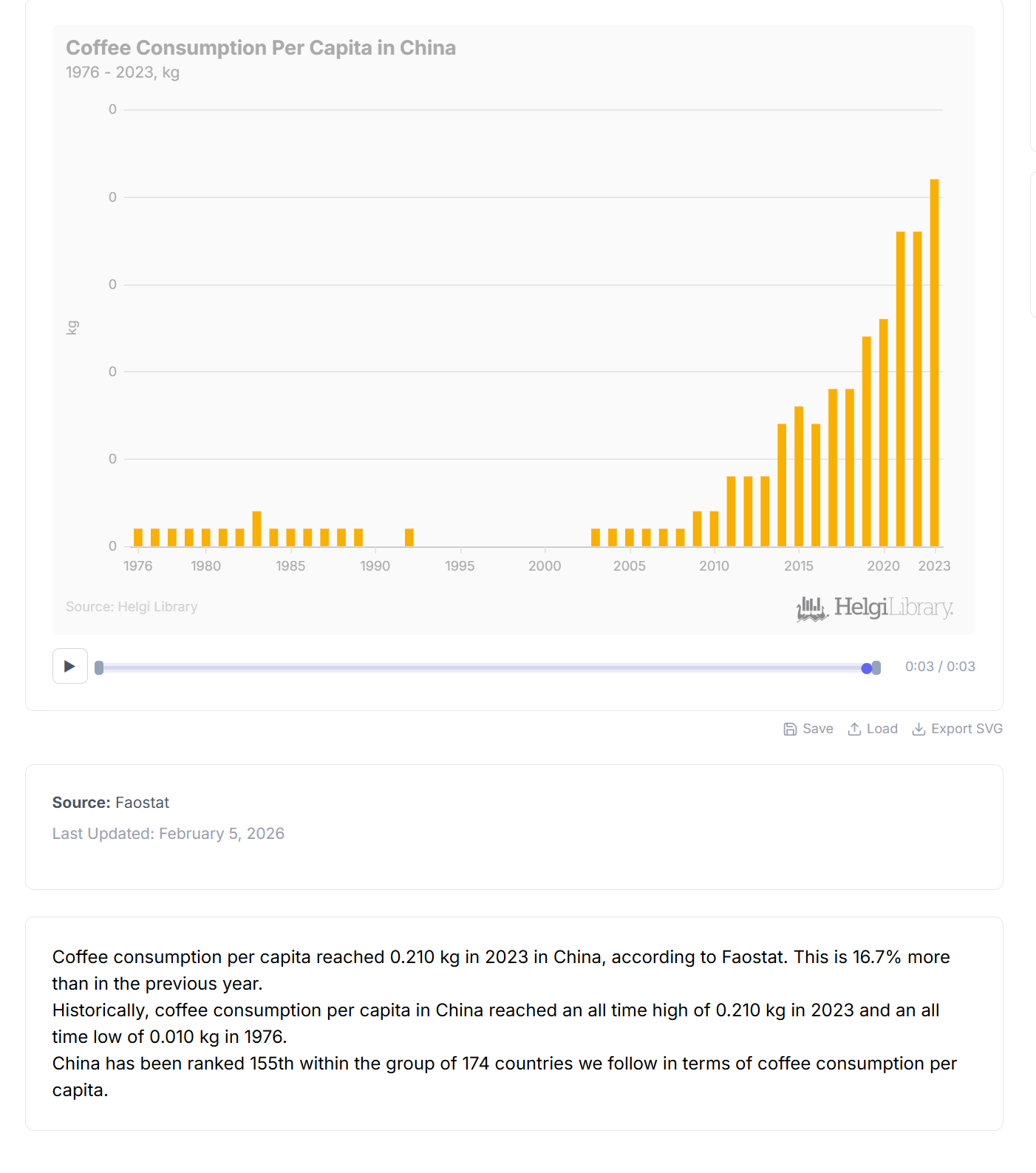Click the Load upload arrow icon
The image size is (1036, 1173).
(854, 730)
